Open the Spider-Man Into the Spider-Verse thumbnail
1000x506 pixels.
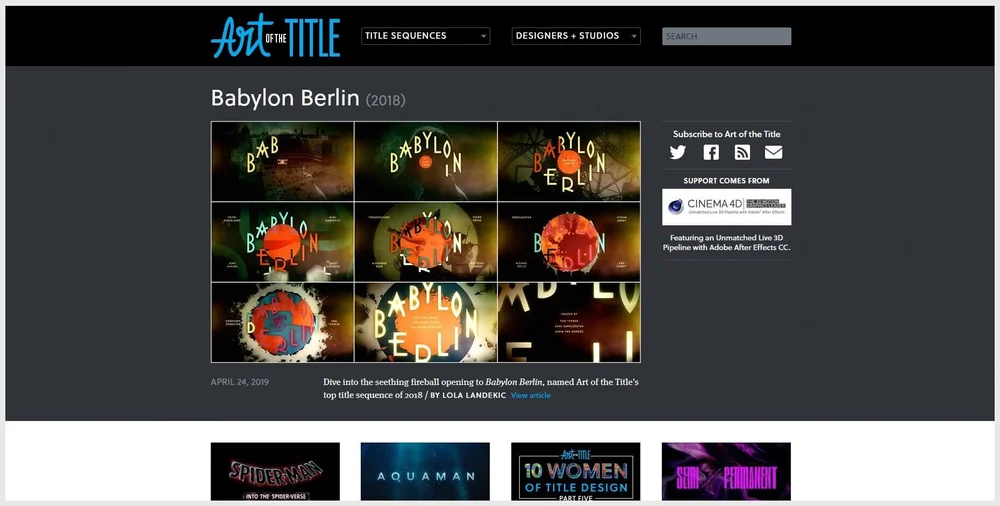coord(276,472)
